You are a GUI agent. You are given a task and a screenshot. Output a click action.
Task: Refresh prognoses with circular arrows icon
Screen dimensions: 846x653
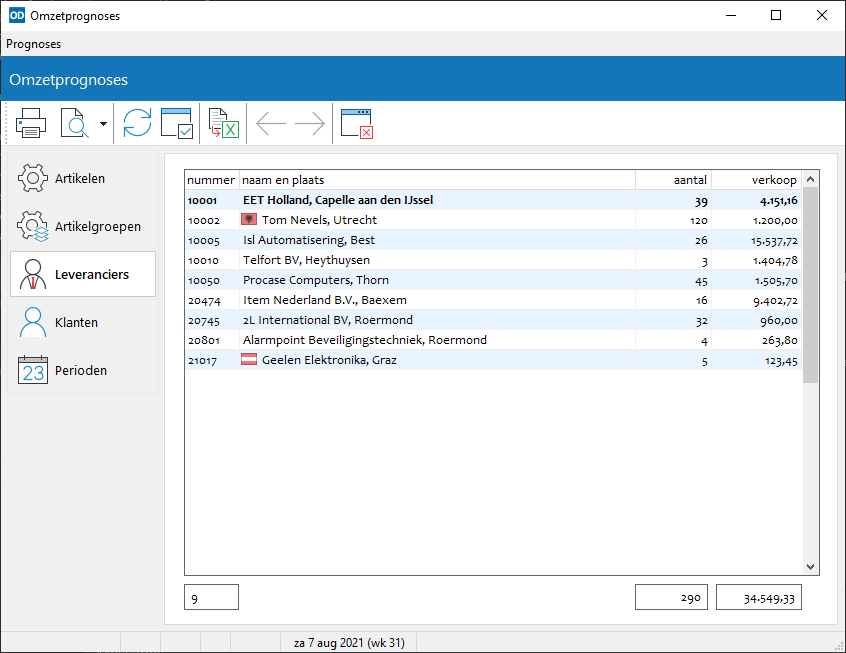[x=137, y=124]
